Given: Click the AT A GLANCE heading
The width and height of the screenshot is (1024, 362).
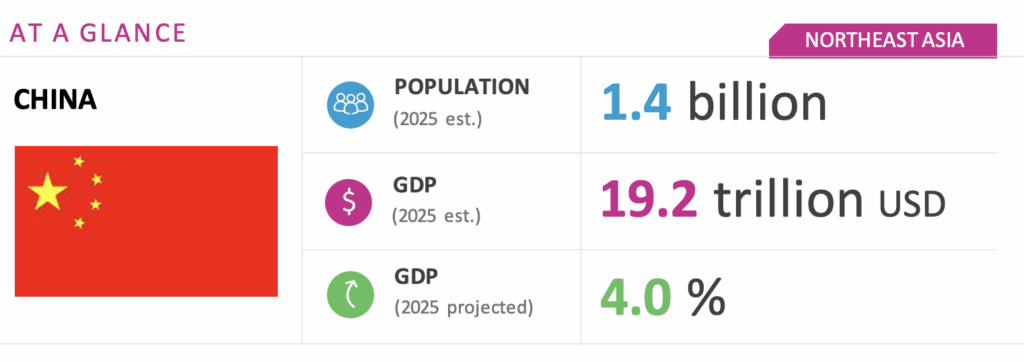Looking at the screenshot, I should click(x=98, y=33).
